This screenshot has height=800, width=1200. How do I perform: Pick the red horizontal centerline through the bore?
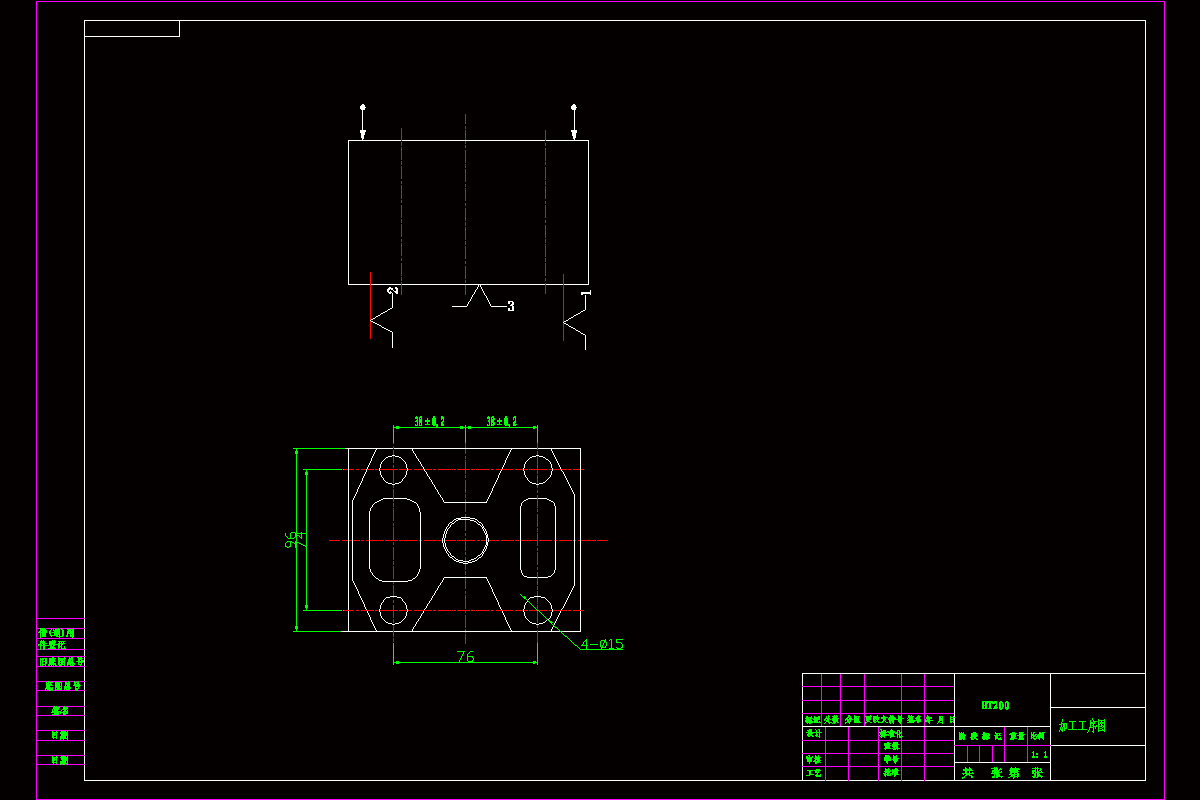click(468, 540)
